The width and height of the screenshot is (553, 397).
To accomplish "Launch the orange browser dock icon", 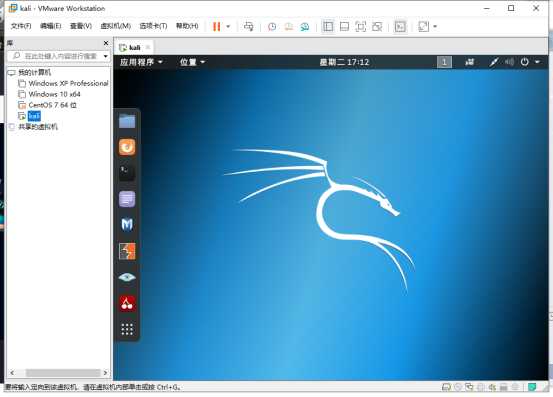I will coord(127,147).
